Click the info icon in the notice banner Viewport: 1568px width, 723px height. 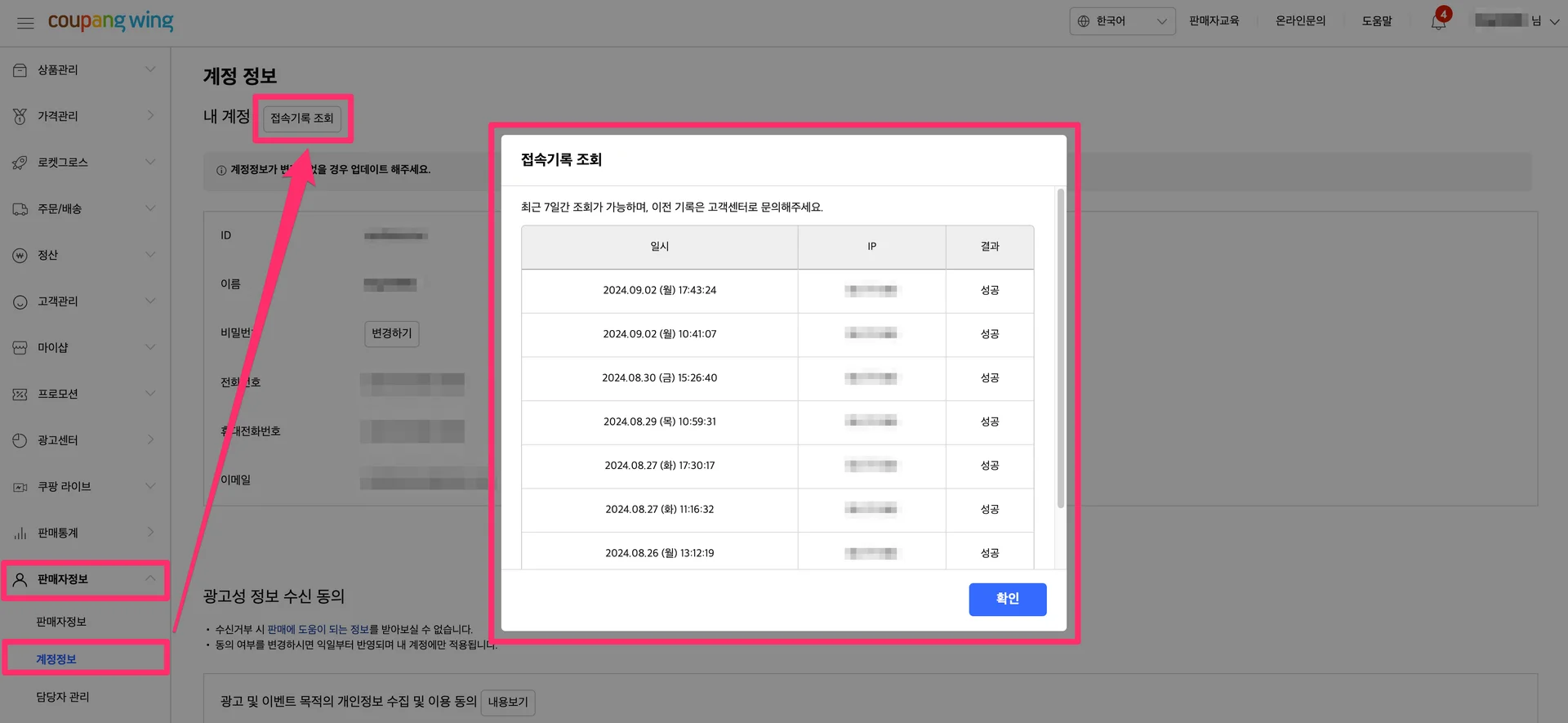[221, 170]
